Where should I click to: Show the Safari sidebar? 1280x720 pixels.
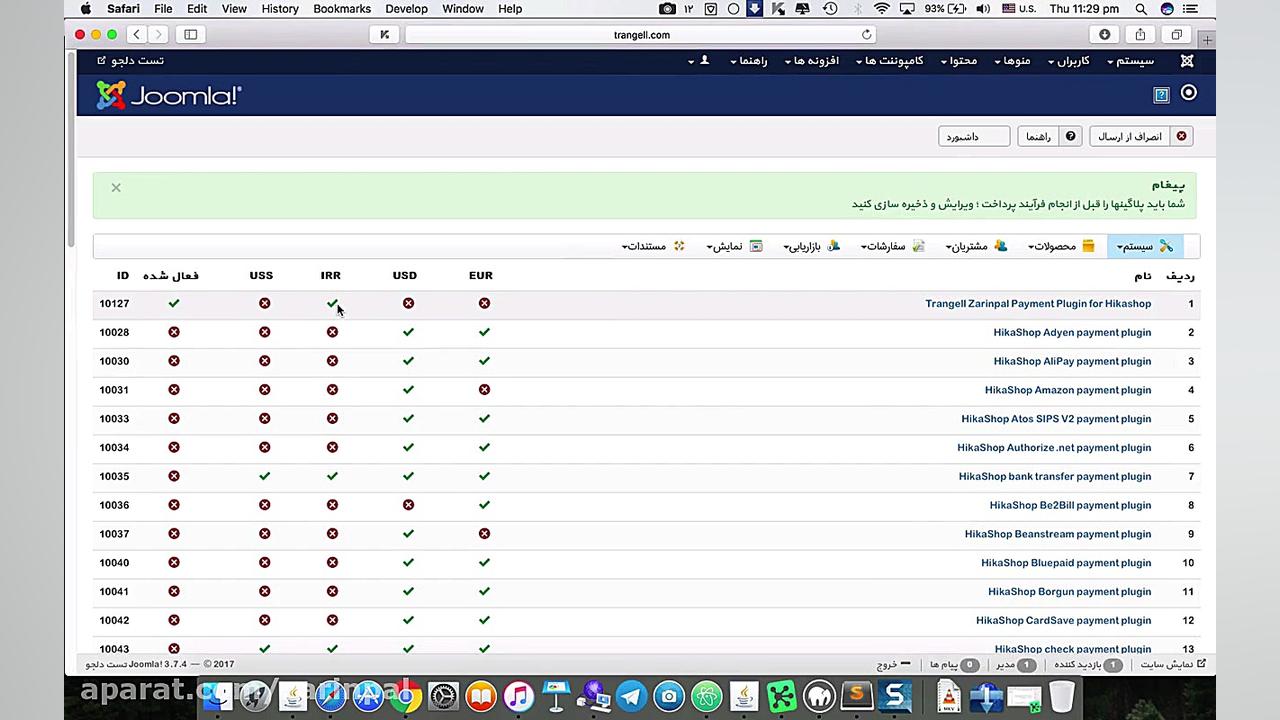tap(190, 34)
